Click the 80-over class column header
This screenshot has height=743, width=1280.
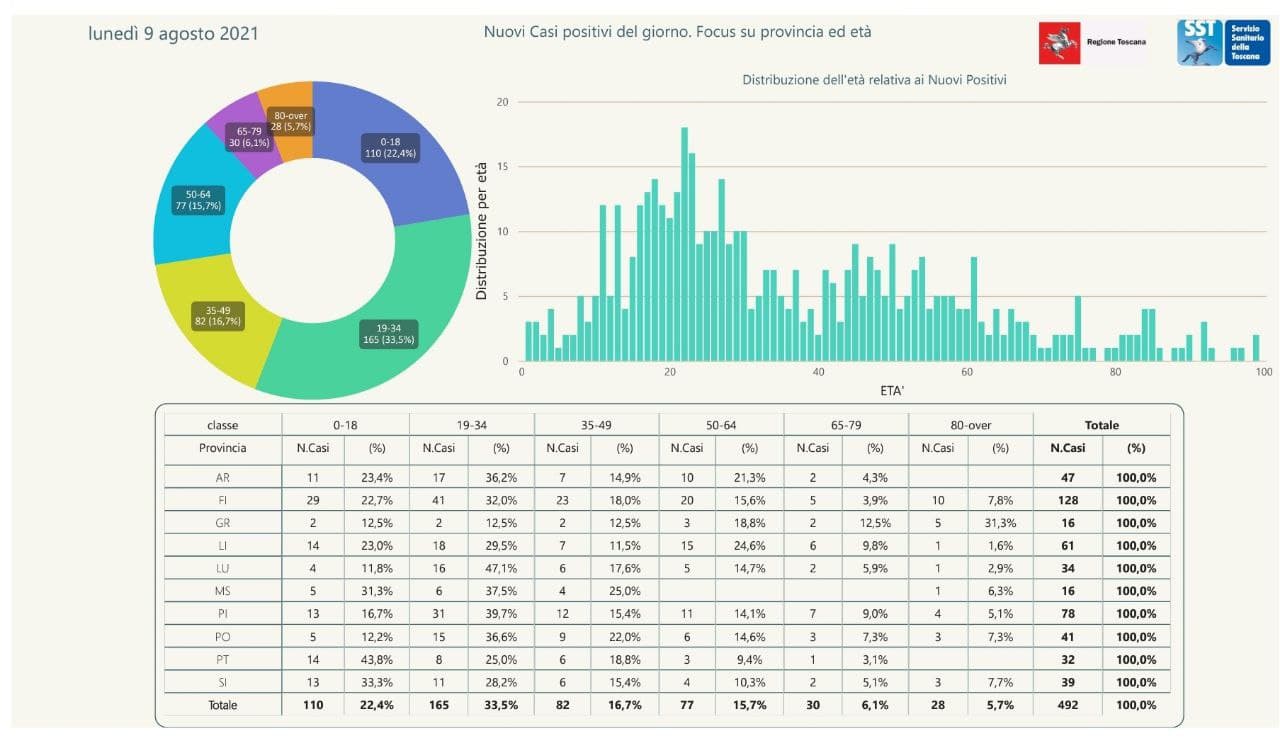(x=969, y=425)
